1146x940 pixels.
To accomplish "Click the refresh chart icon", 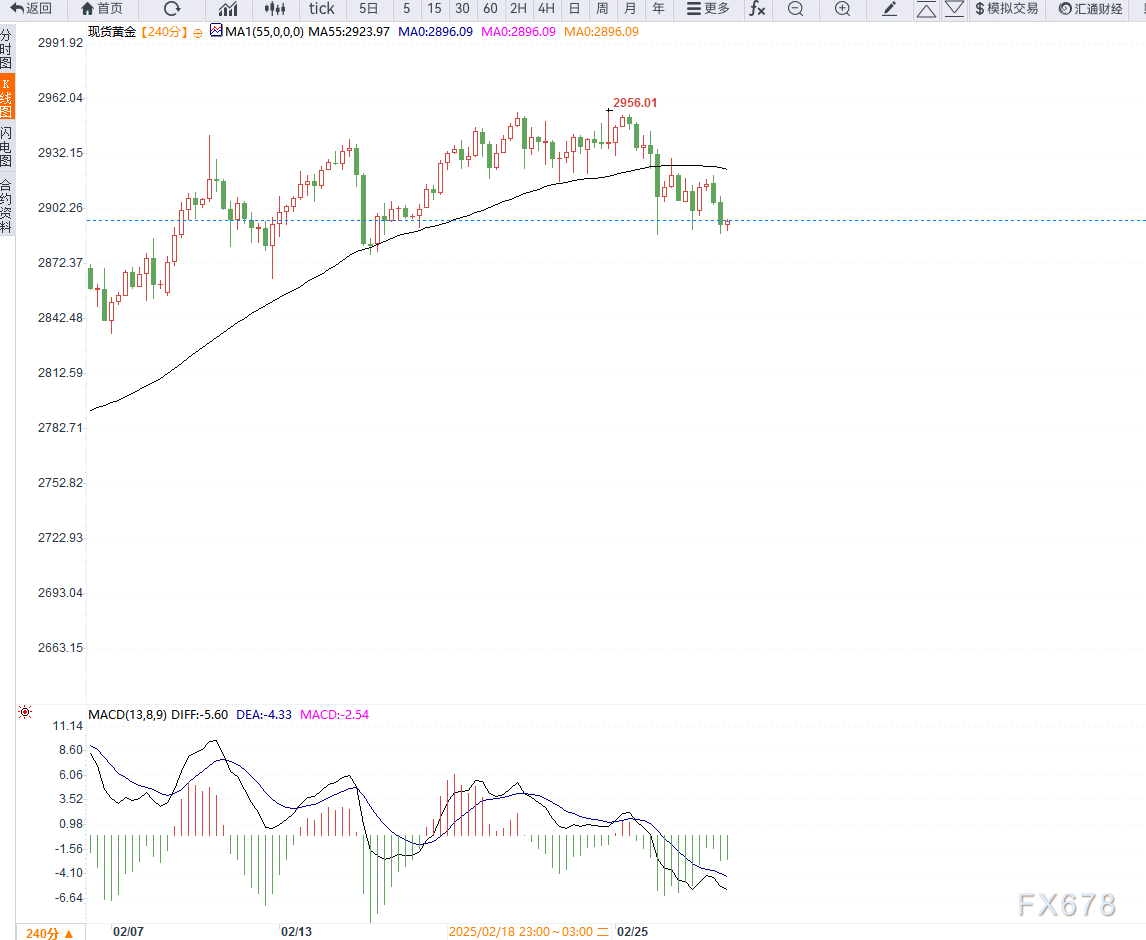I will pyautogui.click(x=172, y=9).
